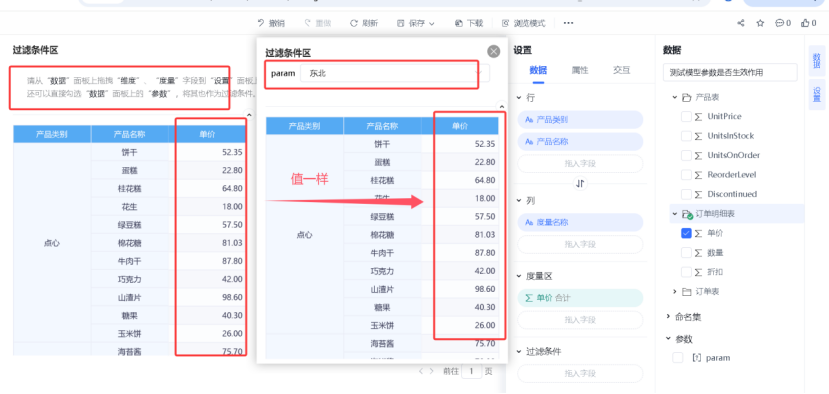Click the share icon in top bar
Screen dimensions: 829x394
point(741,23)
